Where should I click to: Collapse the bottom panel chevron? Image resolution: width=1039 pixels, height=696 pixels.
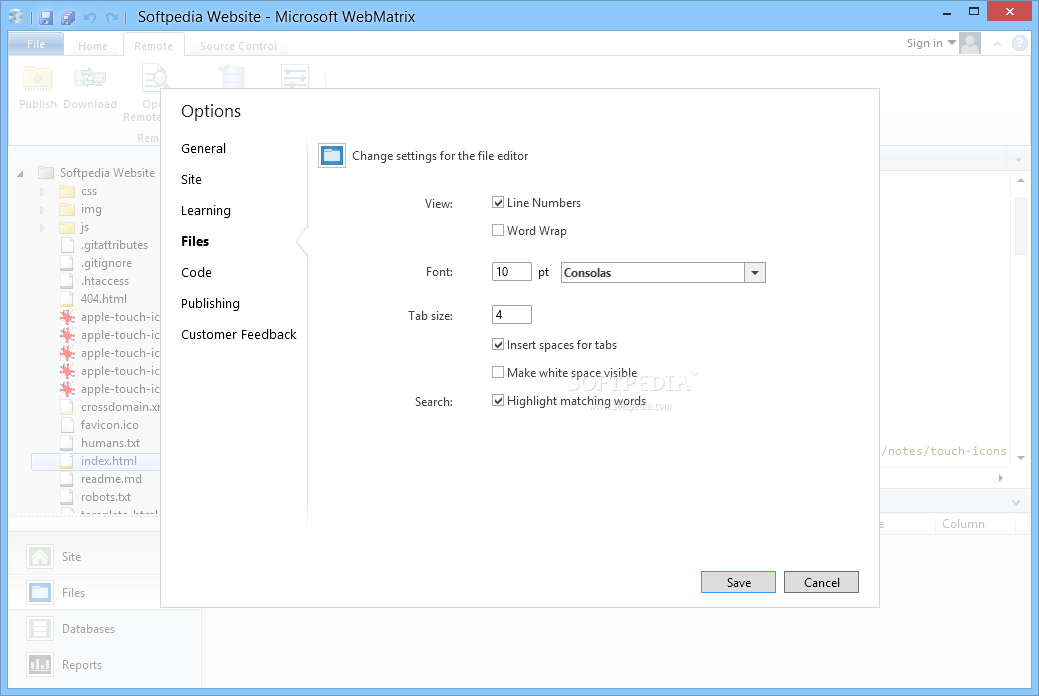(1016, 503)
